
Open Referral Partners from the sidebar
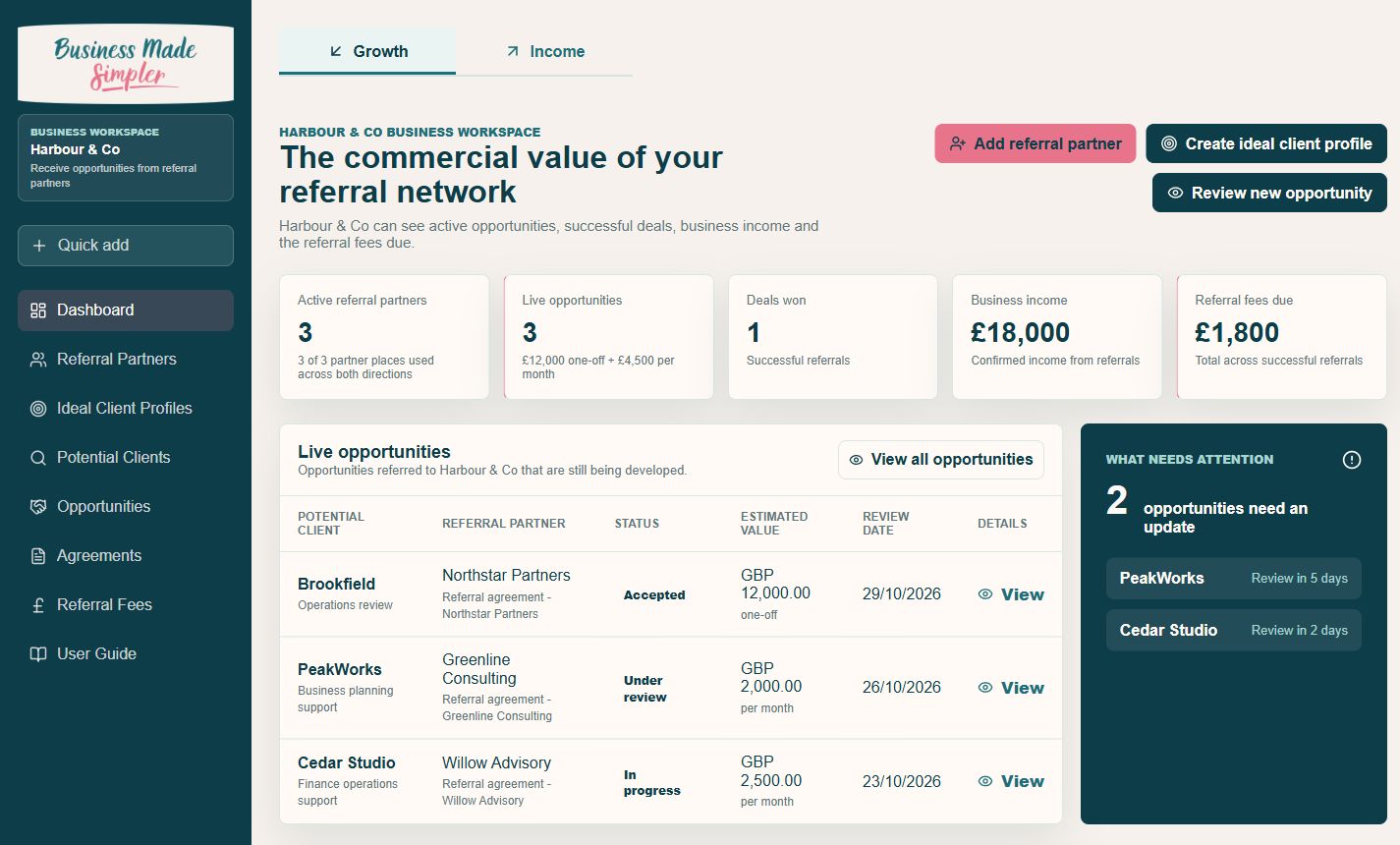[126, 360]
